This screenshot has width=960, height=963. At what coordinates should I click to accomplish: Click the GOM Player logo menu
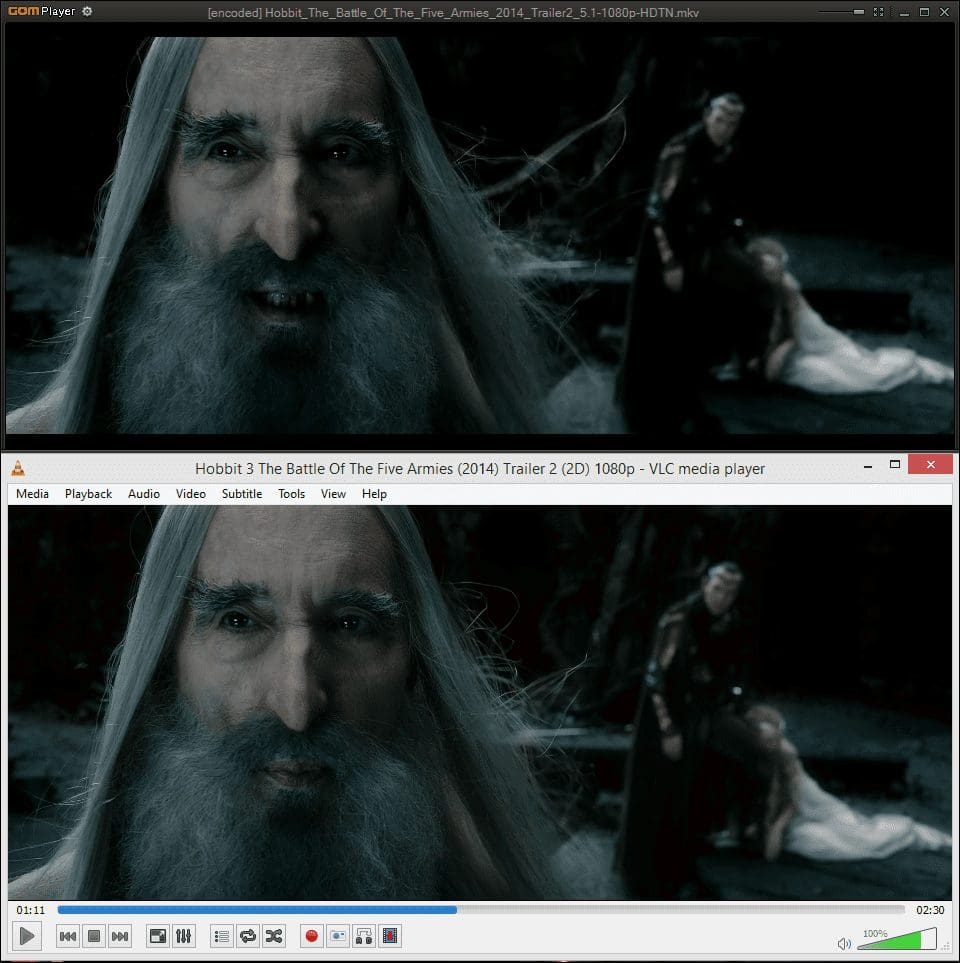point(41,11)
